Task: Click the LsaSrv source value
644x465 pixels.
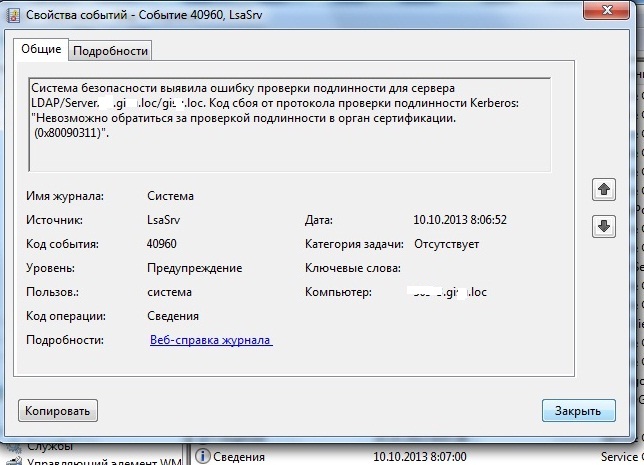Action: tap(163, 220)
